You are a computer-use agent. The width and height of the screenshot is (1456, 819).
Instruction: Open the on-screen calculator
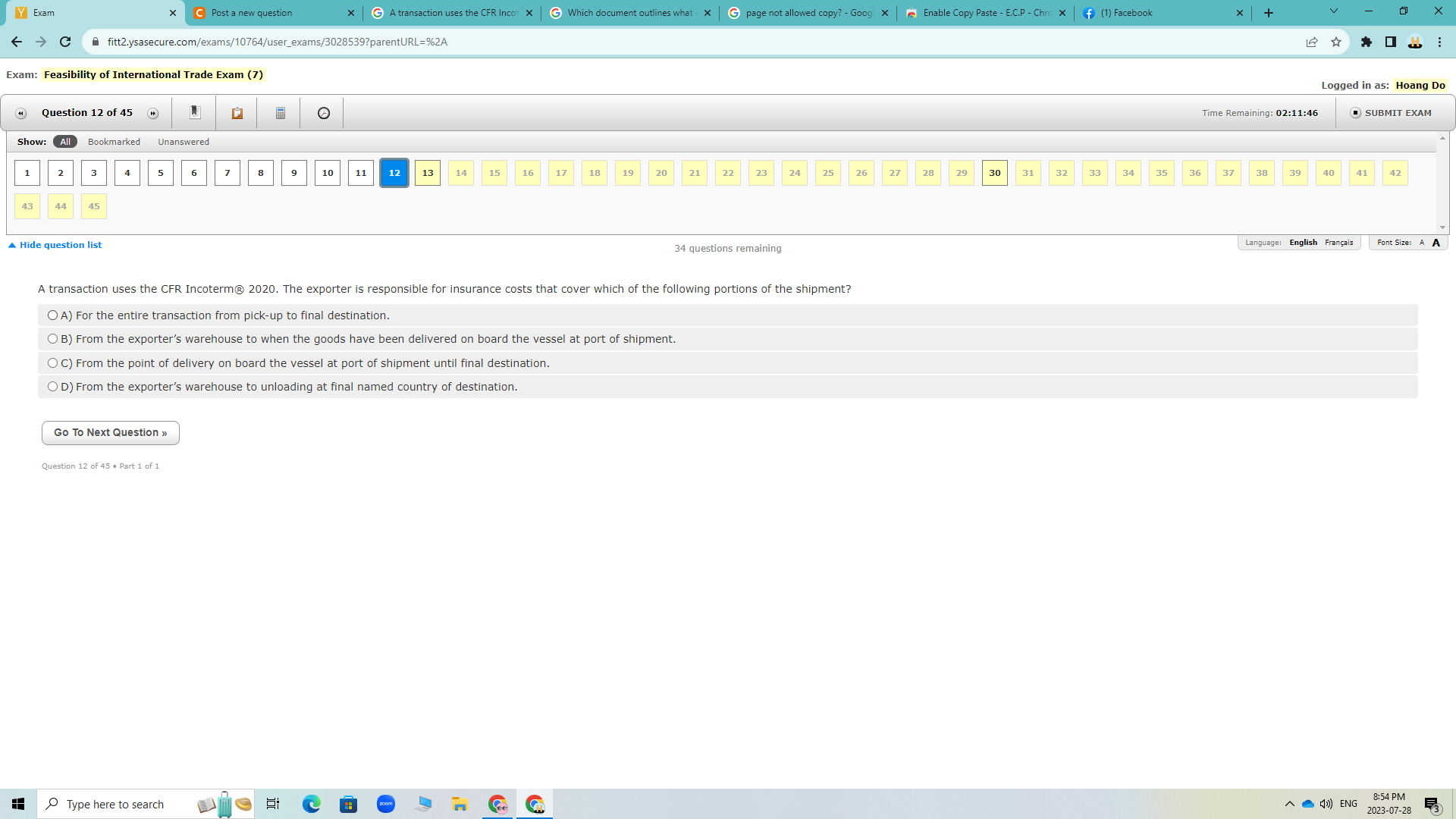point(279,112)
